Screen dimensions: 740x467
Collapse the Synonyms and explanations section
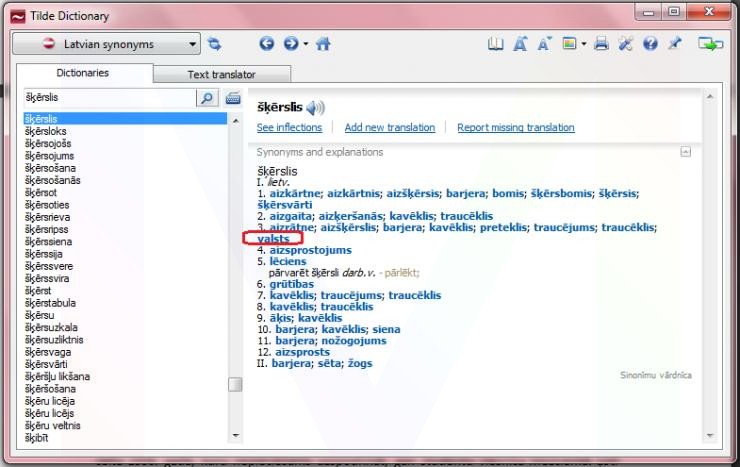click(685, 152)
